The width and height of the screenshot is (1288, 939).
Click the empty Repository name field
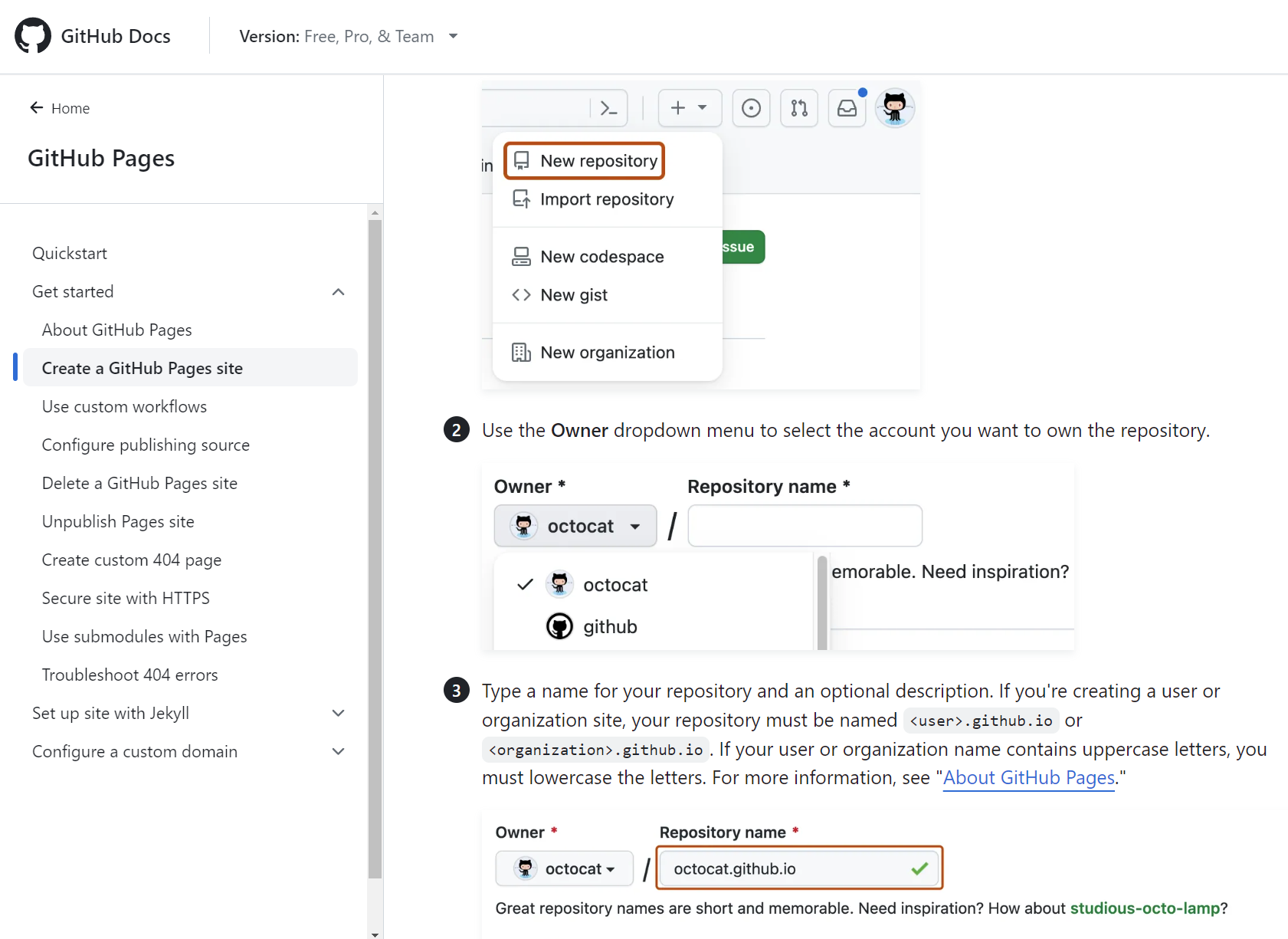click(805, 526)
